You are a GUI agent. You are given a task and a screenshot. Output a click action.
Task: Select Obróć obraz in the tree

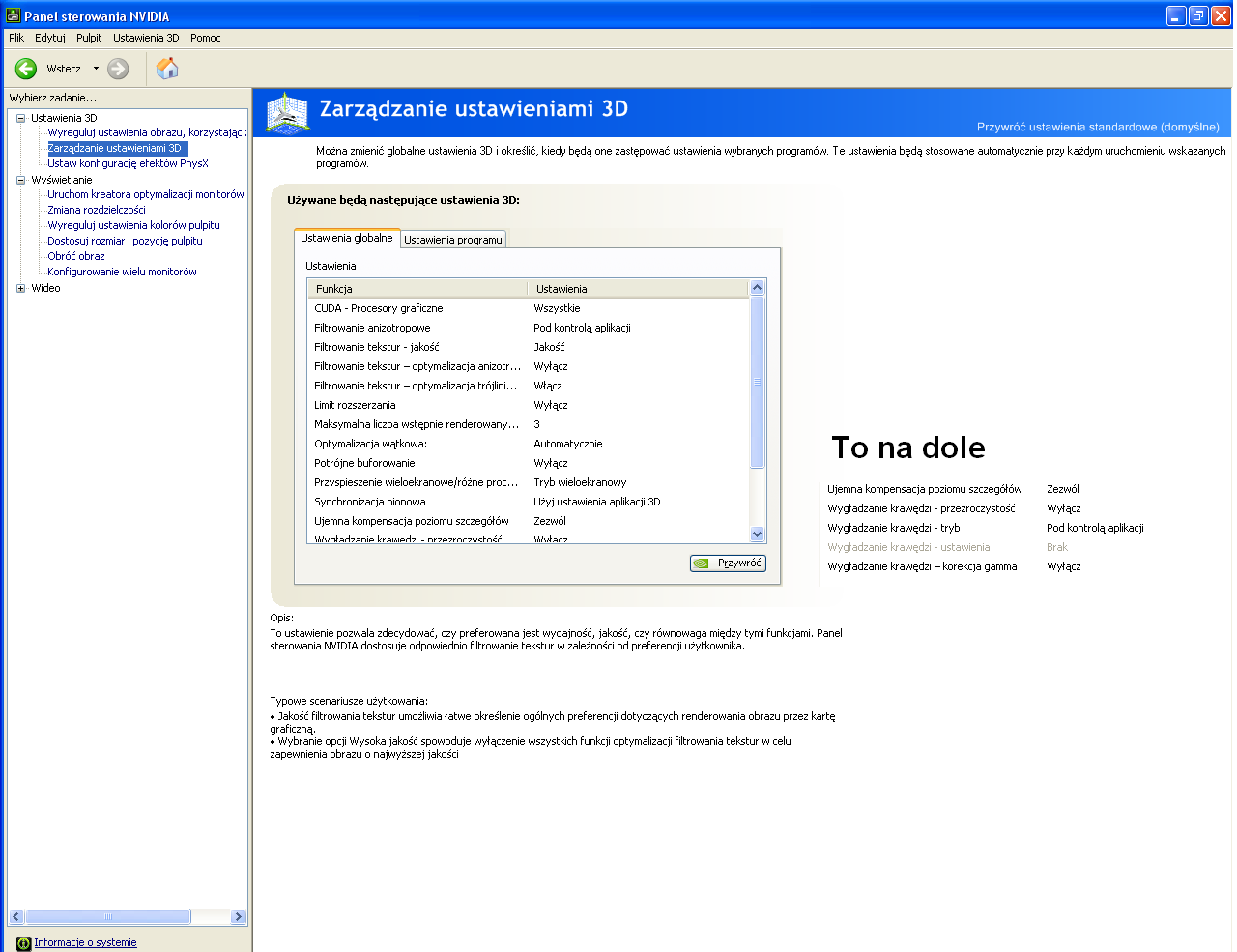click(x=76, y=256)
